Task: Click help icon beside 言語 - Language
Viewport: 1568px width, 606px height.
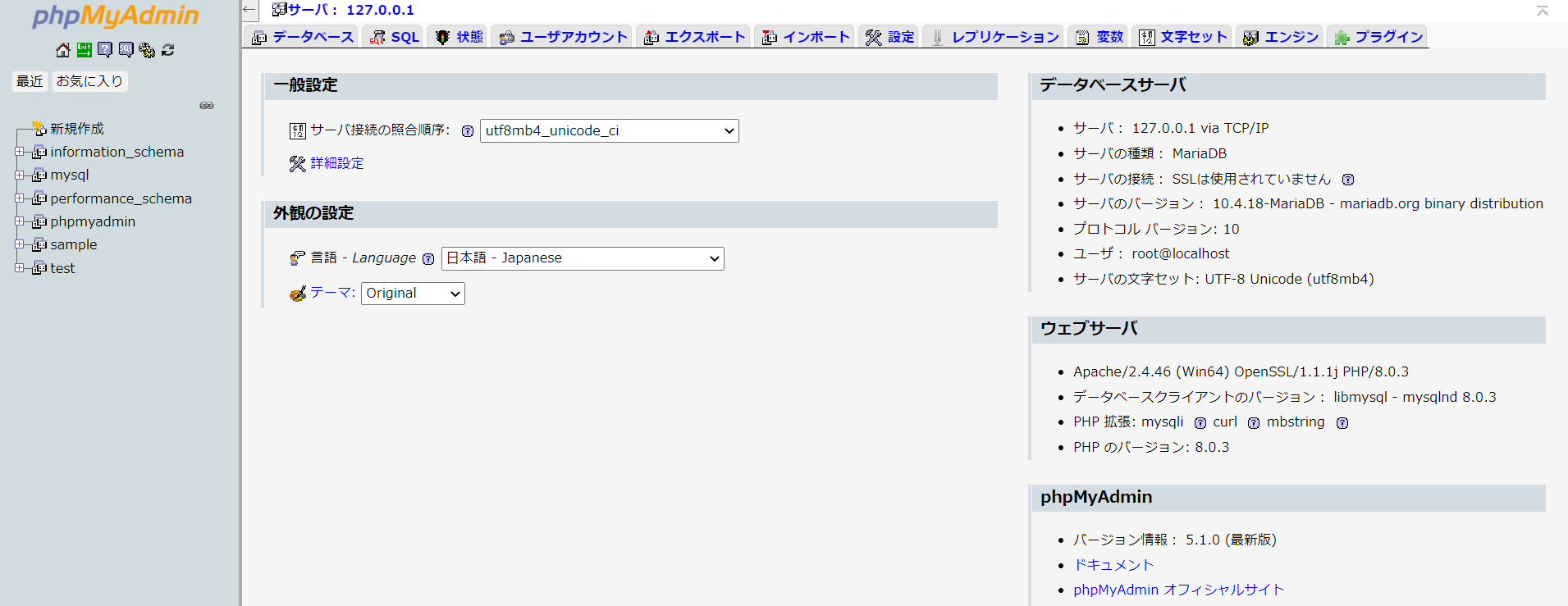Action: click(x=428, y=259)
